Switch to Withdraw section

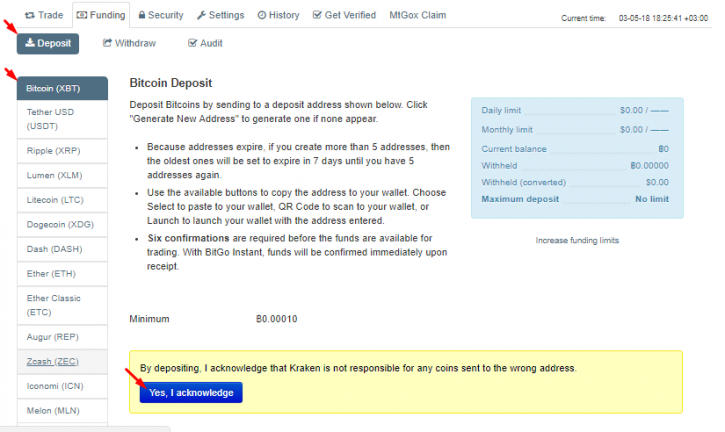[129, 43]
